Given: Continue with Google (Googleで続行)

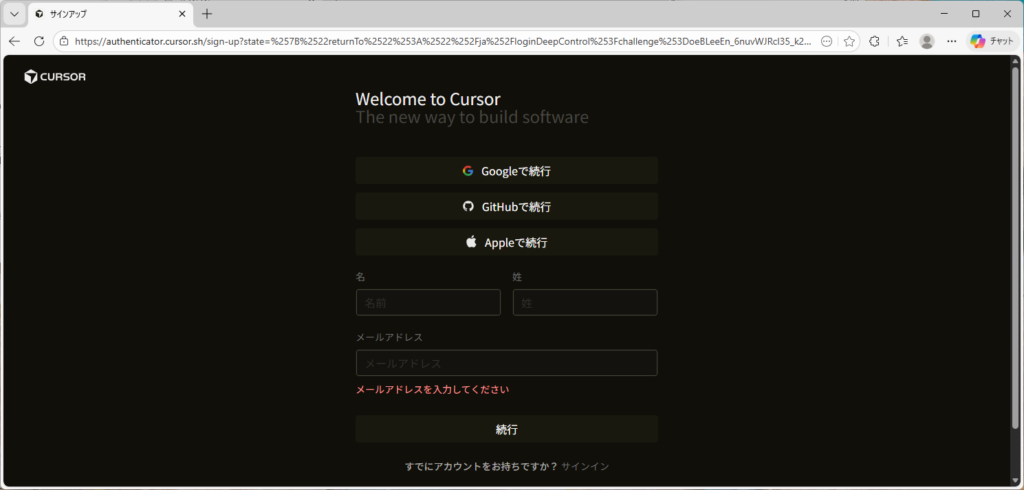Looking at the screenshot, I should tap(506, 171).
